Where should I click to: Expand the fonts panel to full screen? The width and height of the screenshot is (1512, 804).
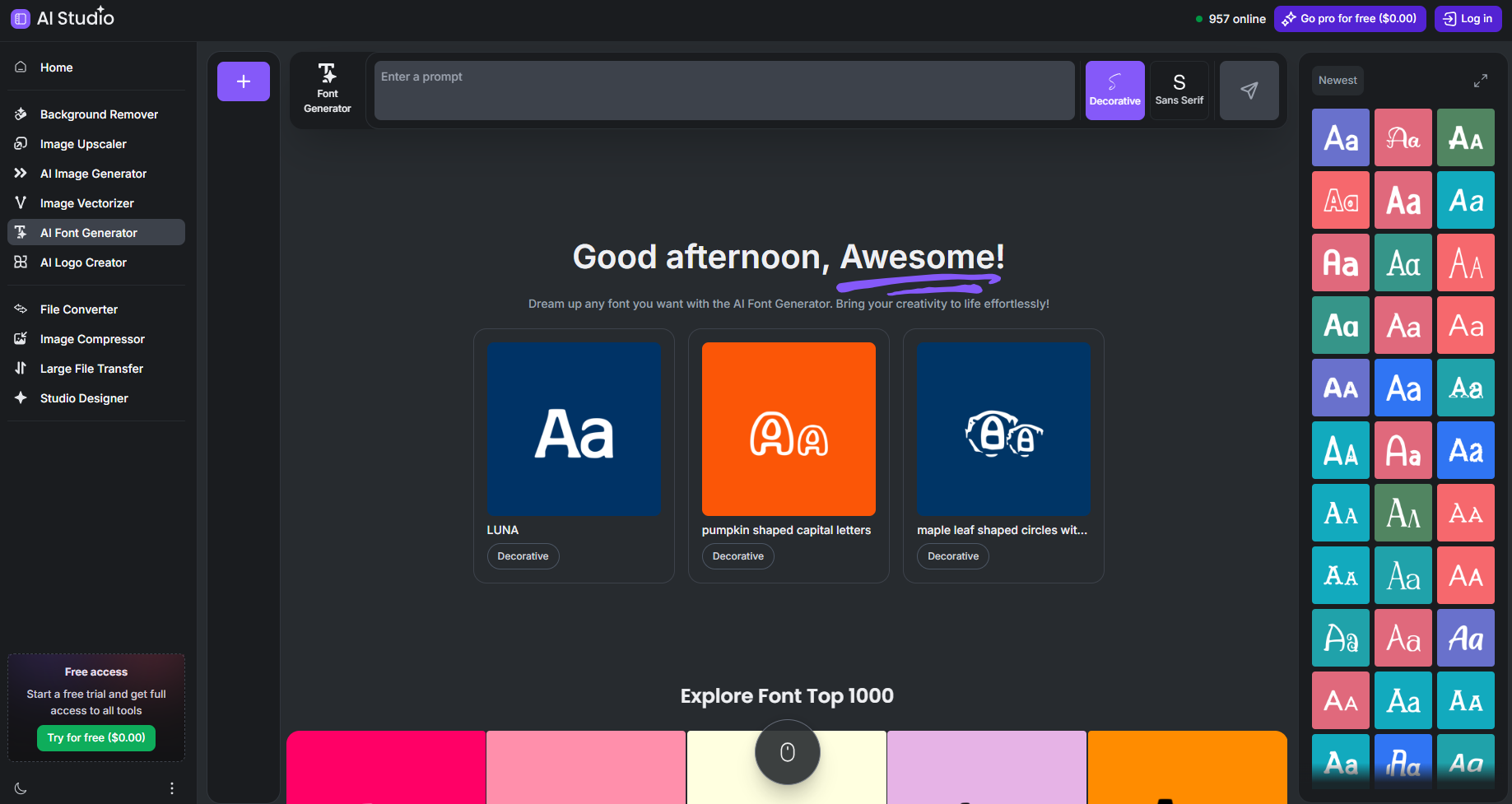coord(1480,80)
